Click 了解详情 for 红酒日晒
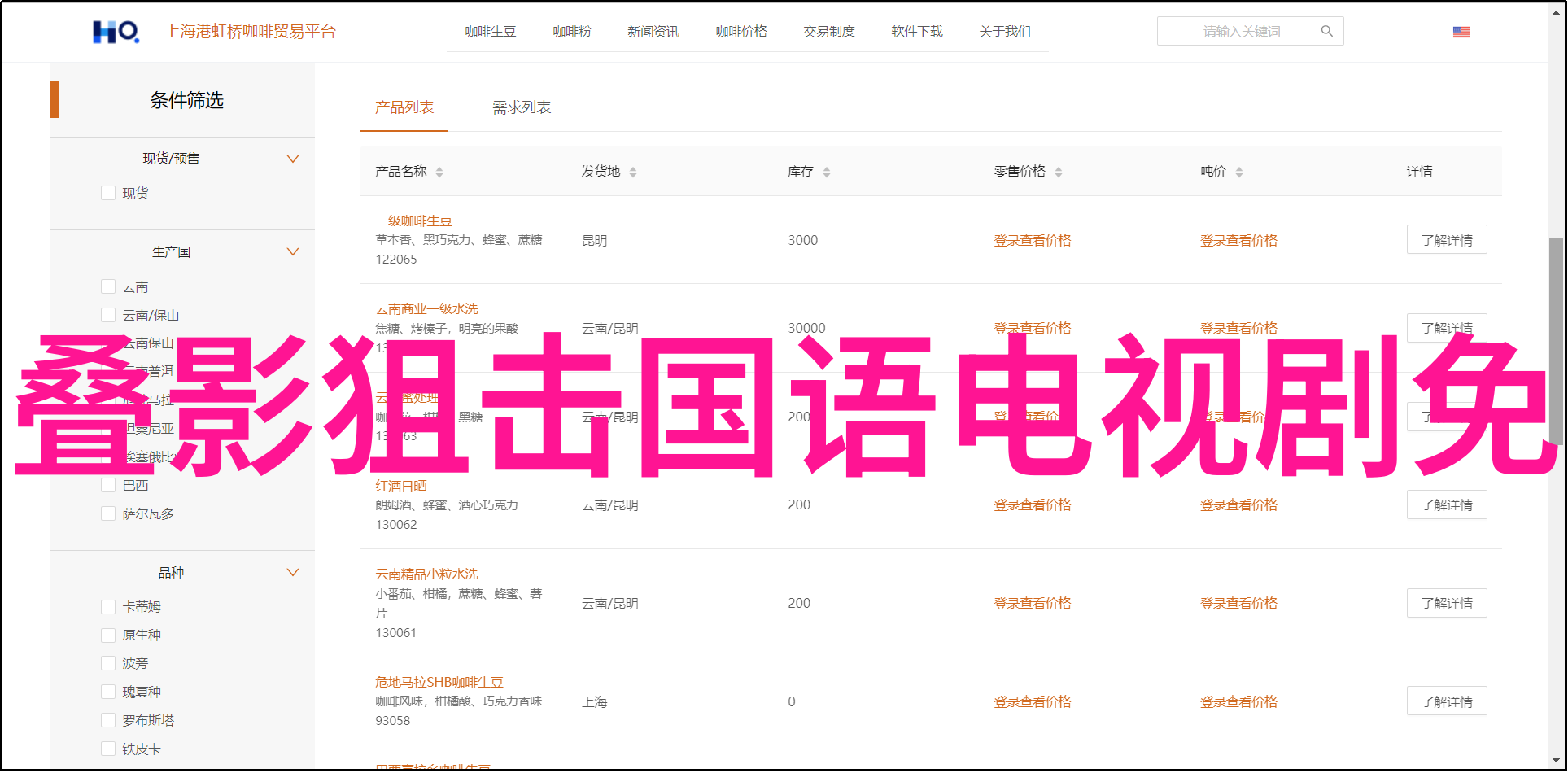 (x=1447, y=504)
